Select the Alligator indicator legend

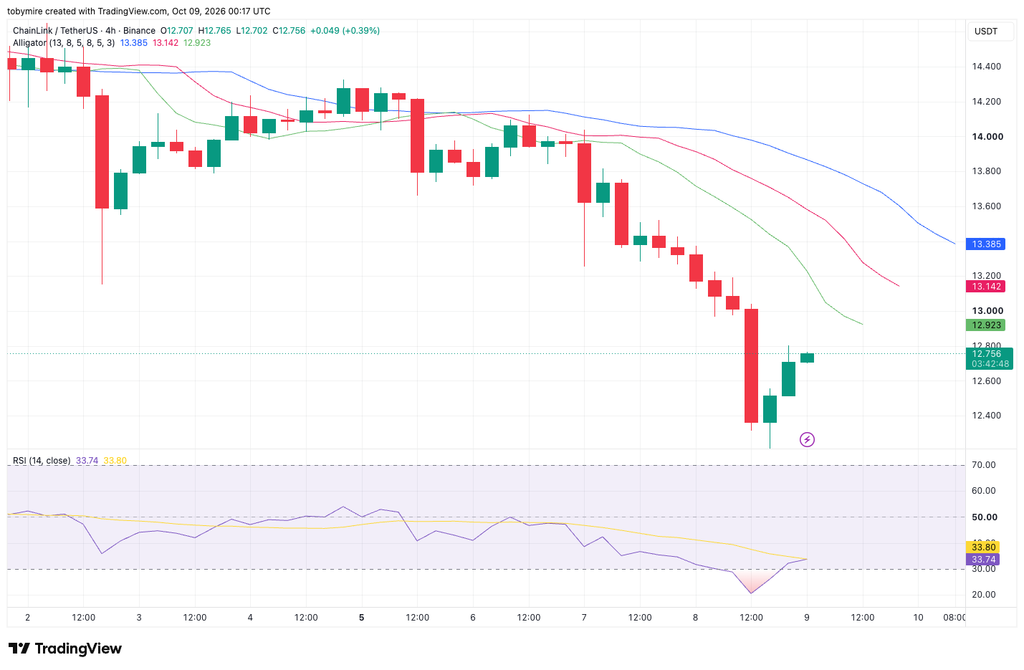pos(63,42)
